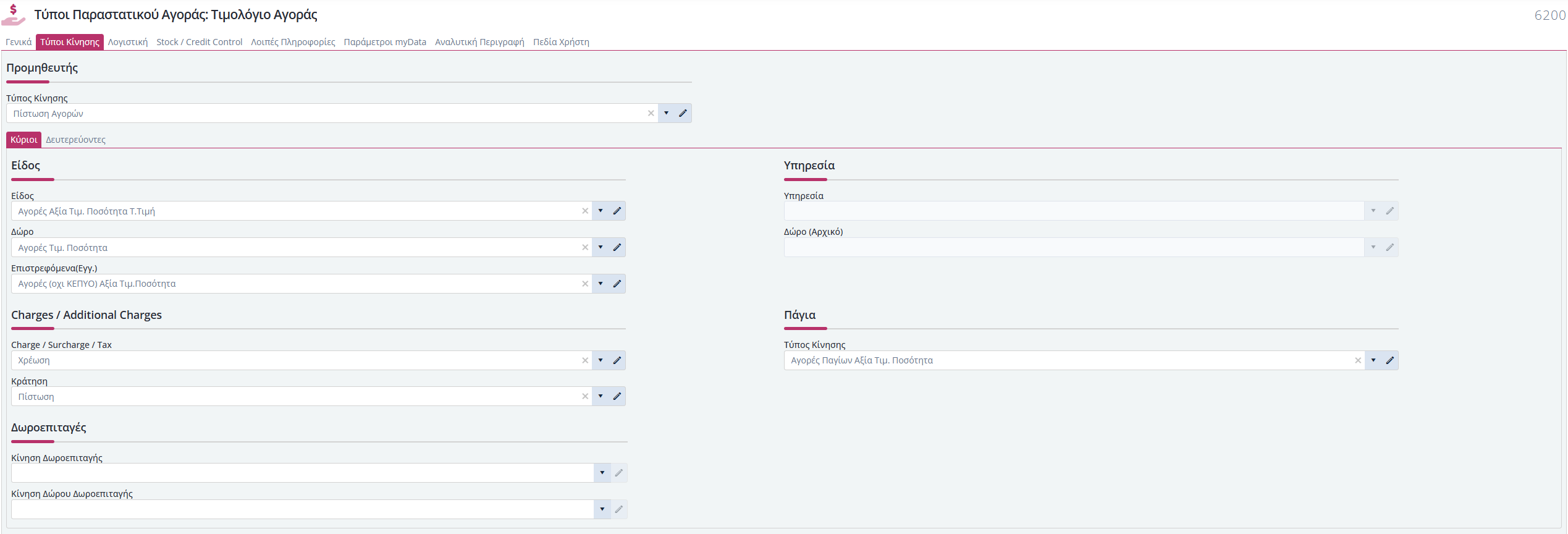Open the Λοιπές Πληροφορίες tab

pos(293,42)
